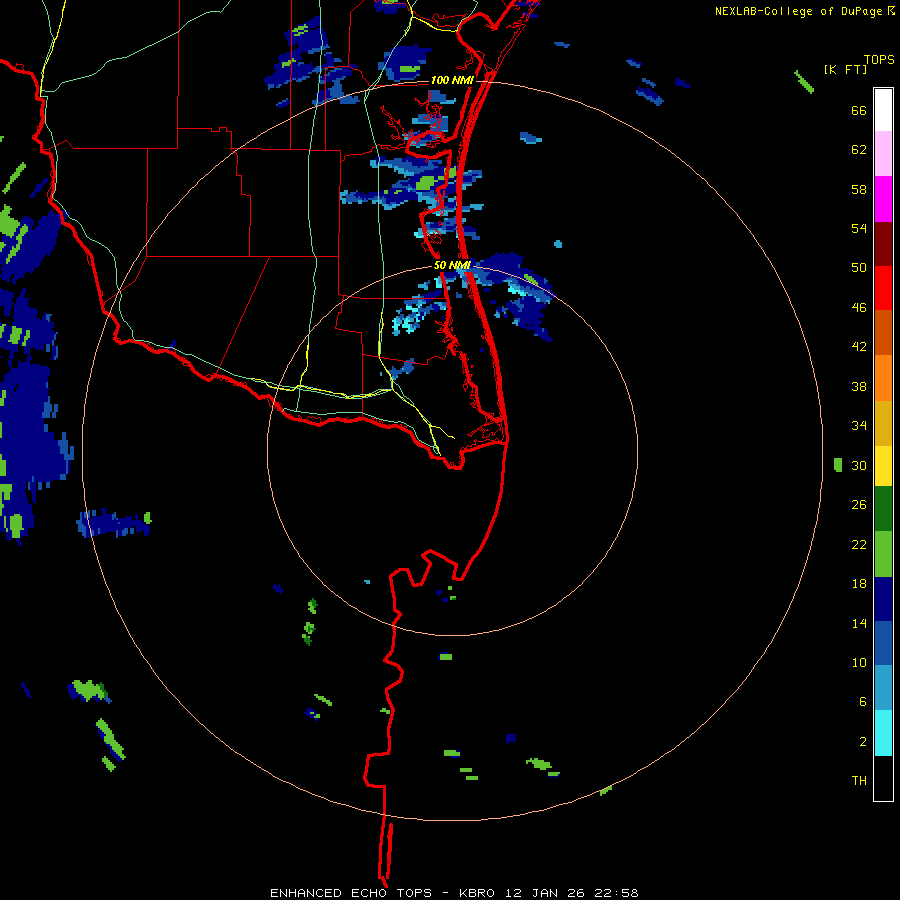Click the navy 18 kft legend swatch
The height and width of the screenshot is (900, 900).
click(x=883, y=599)
